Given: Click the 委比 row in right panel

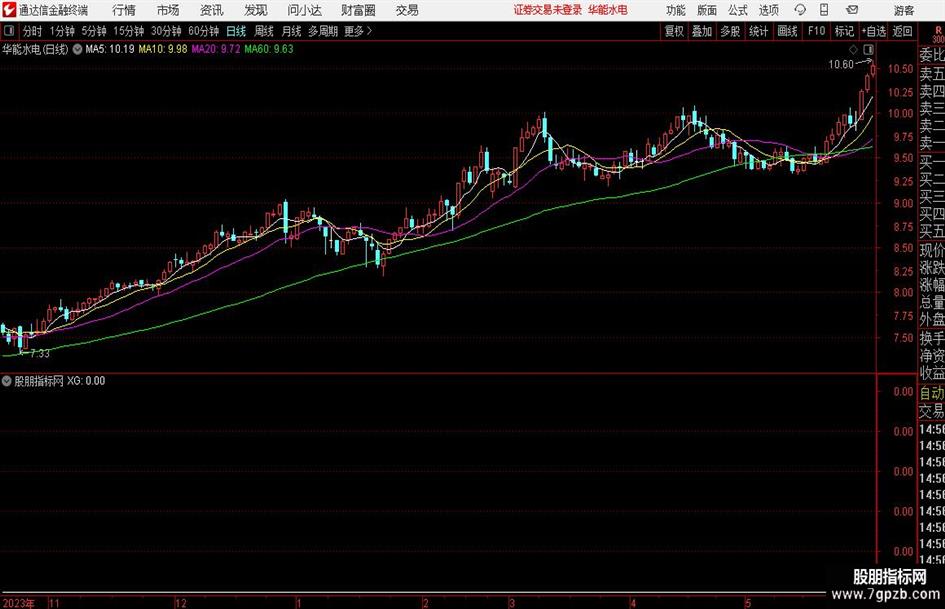Looking at the screenshot, I should (932, 55).
